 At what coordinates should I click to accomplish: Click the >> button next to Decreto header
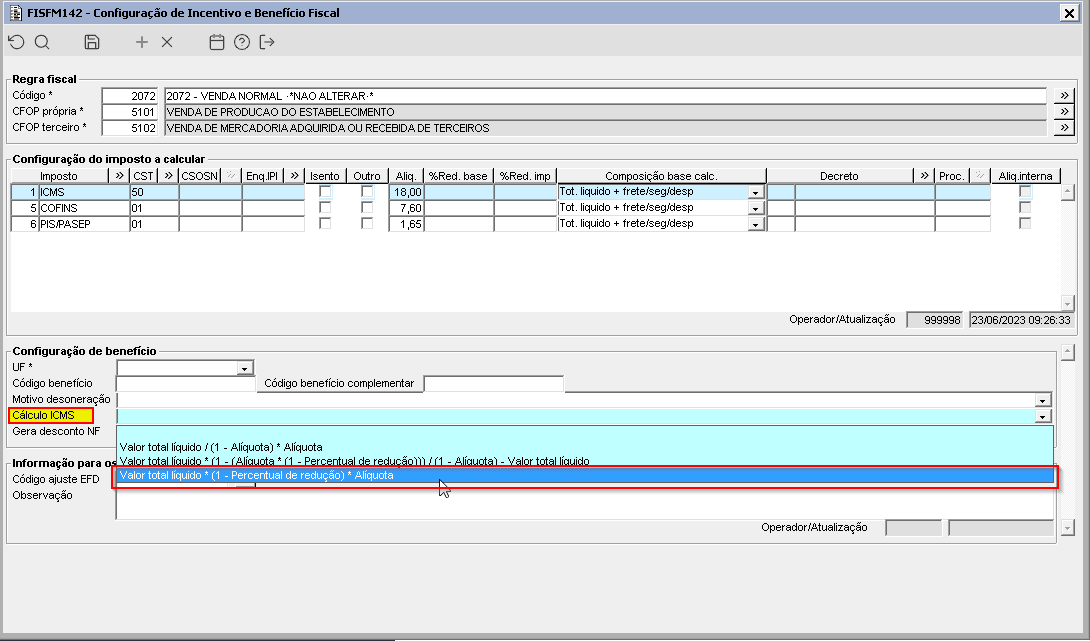[x=924, y=176]
